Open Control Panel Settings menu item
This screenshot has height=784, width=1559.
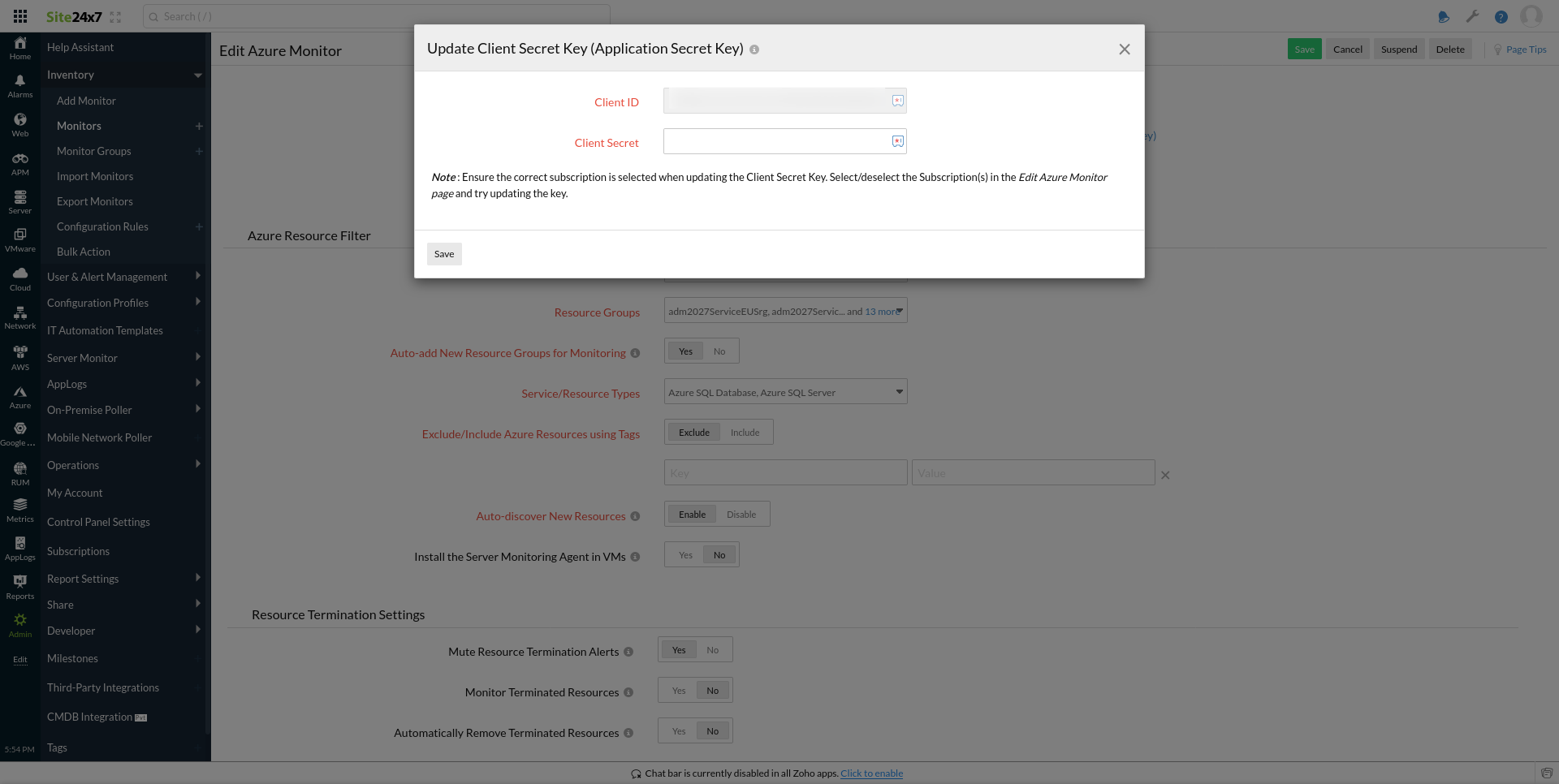tap(98, 522)
